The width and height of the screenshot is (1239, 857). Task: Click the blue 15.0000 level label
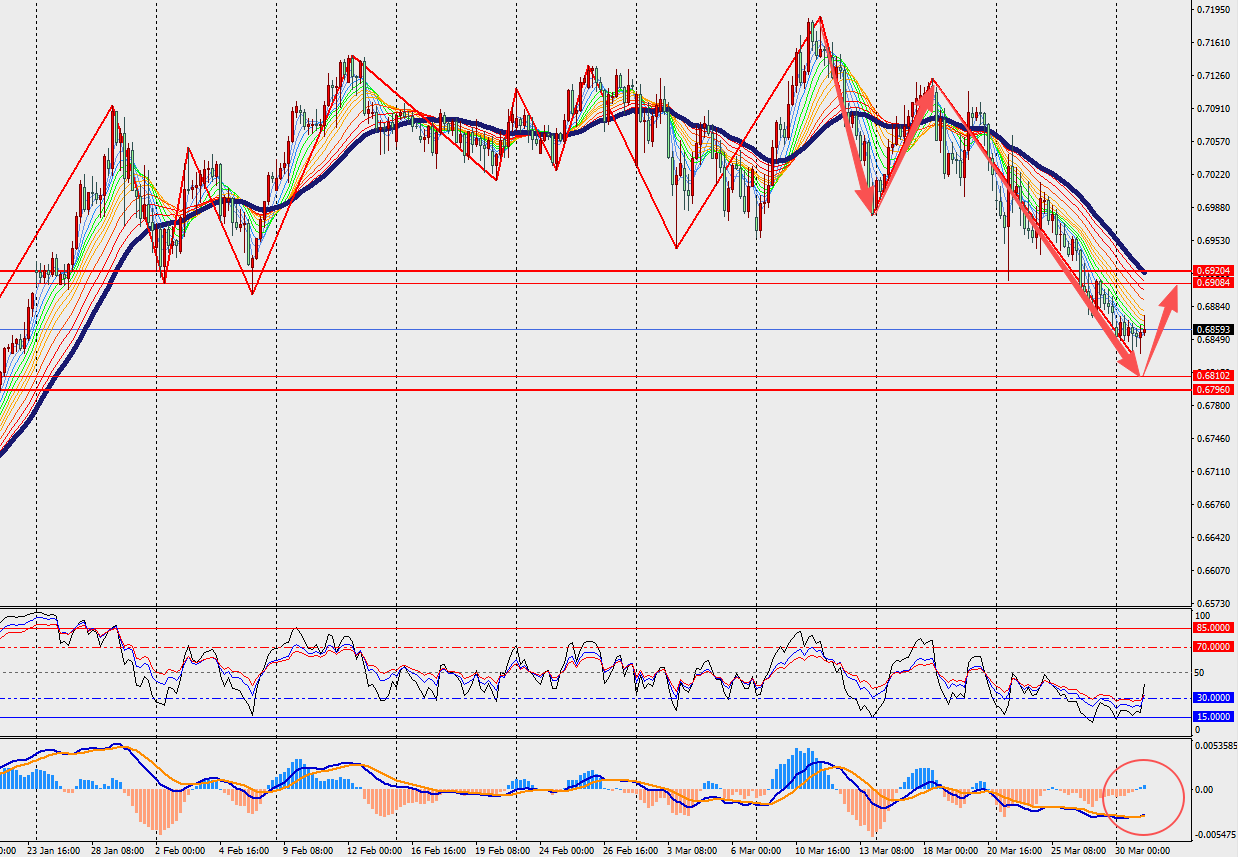(x=1213, y=717)
